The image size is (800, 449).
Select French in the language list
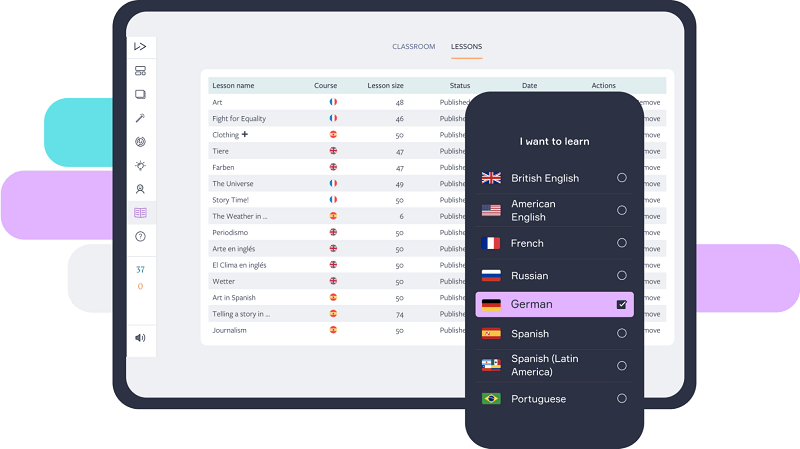point(527,243)
